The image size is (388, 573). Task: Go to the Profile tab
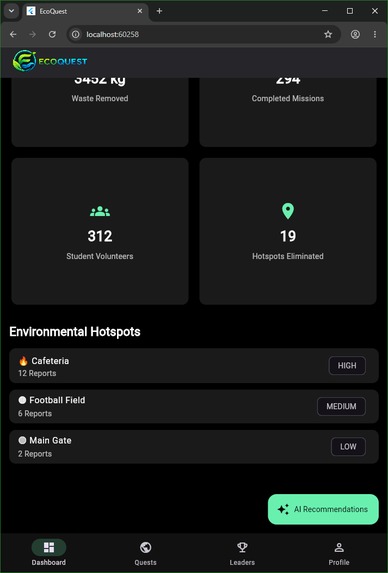coord(339,553)
